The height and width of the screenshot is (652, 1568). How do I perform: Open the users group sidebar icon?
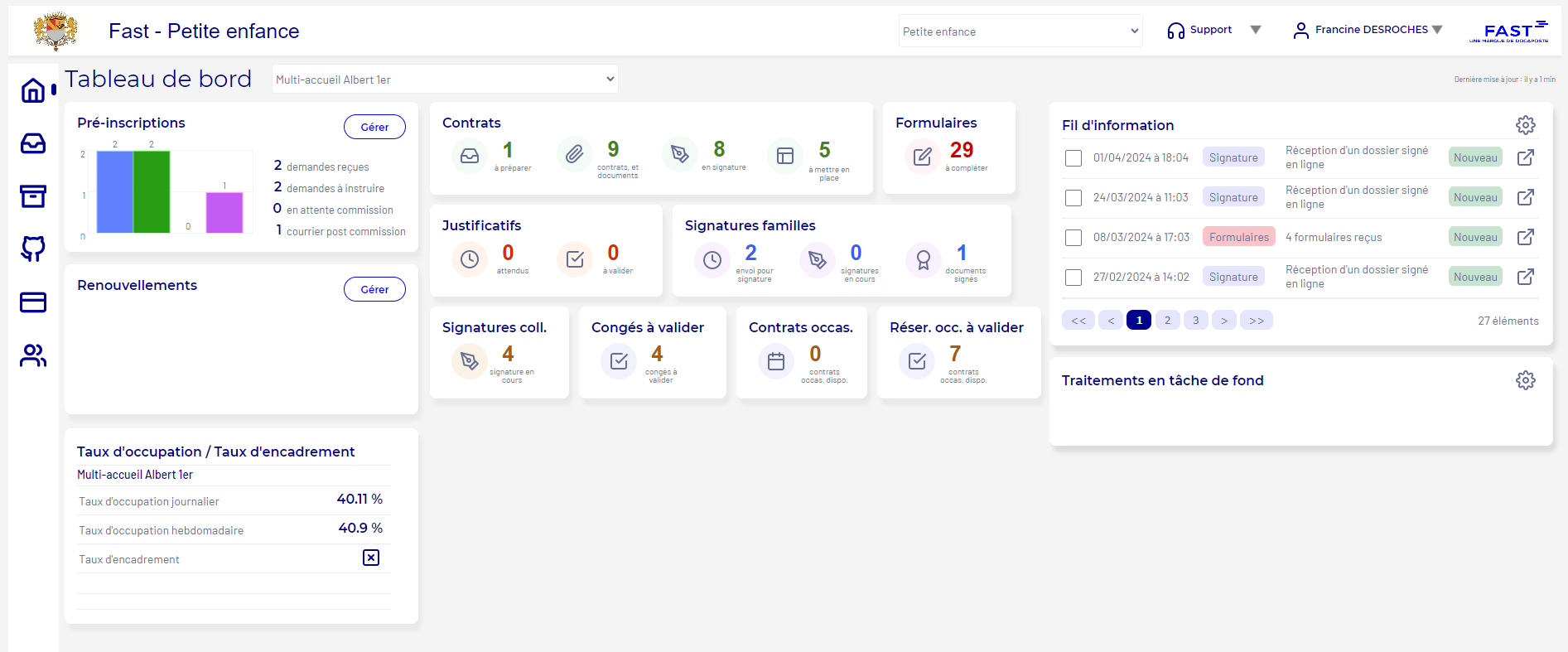(x=33, y=355)
